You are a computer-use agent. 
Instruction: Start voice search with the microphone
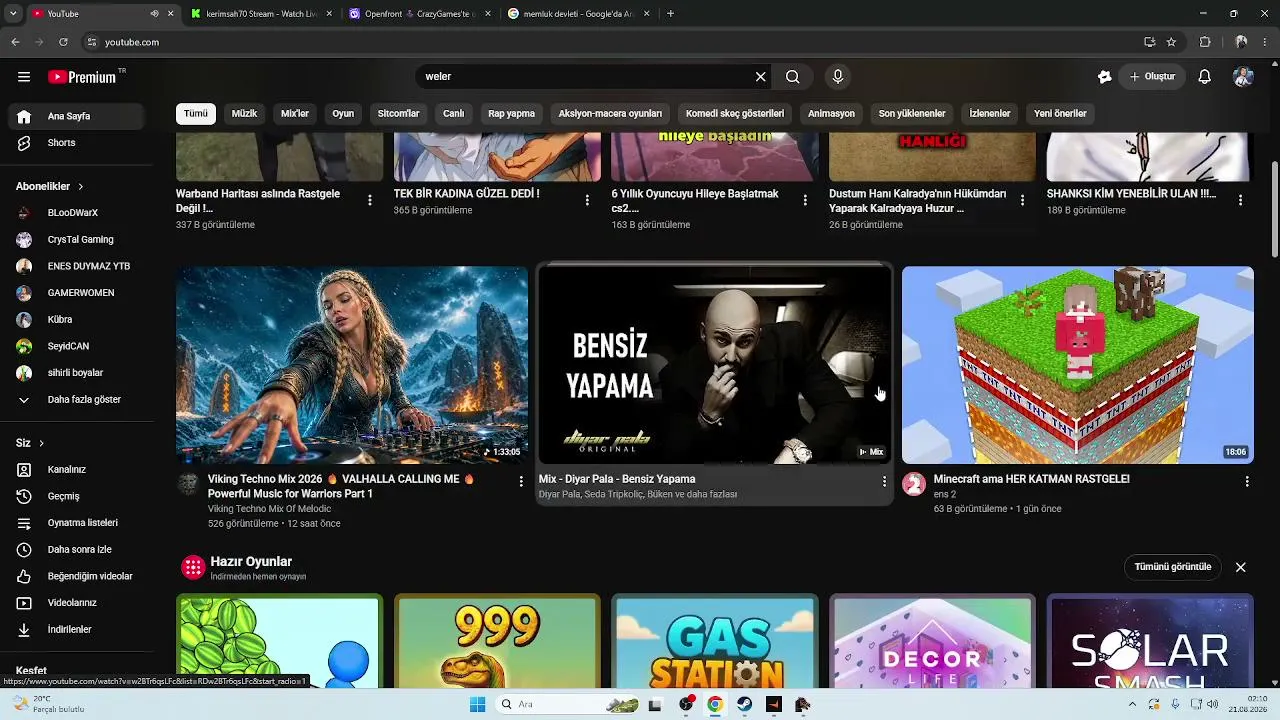(x=838, y=77)
